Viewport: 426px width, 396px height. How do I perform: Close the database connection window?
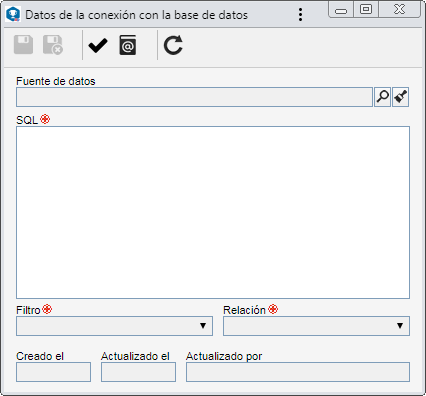pyautogui.click(x=400, y=9)
